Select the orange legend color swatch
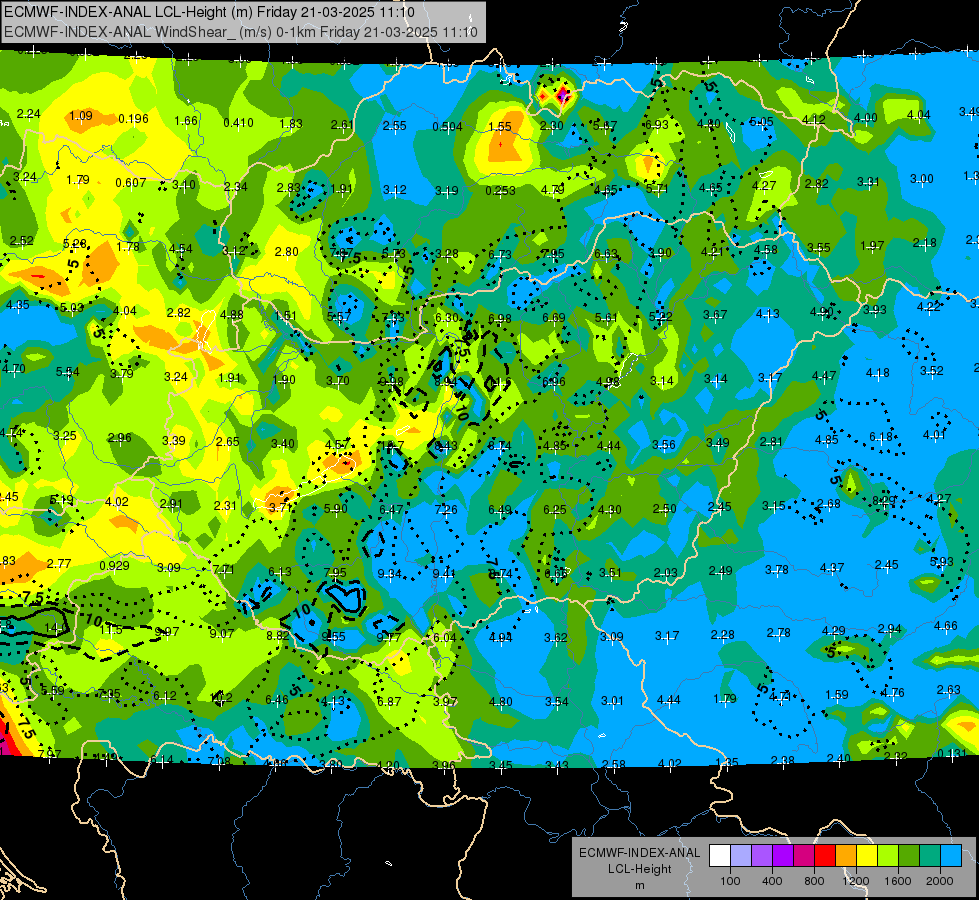Viewport: 979px width, 900px height. 846,856
